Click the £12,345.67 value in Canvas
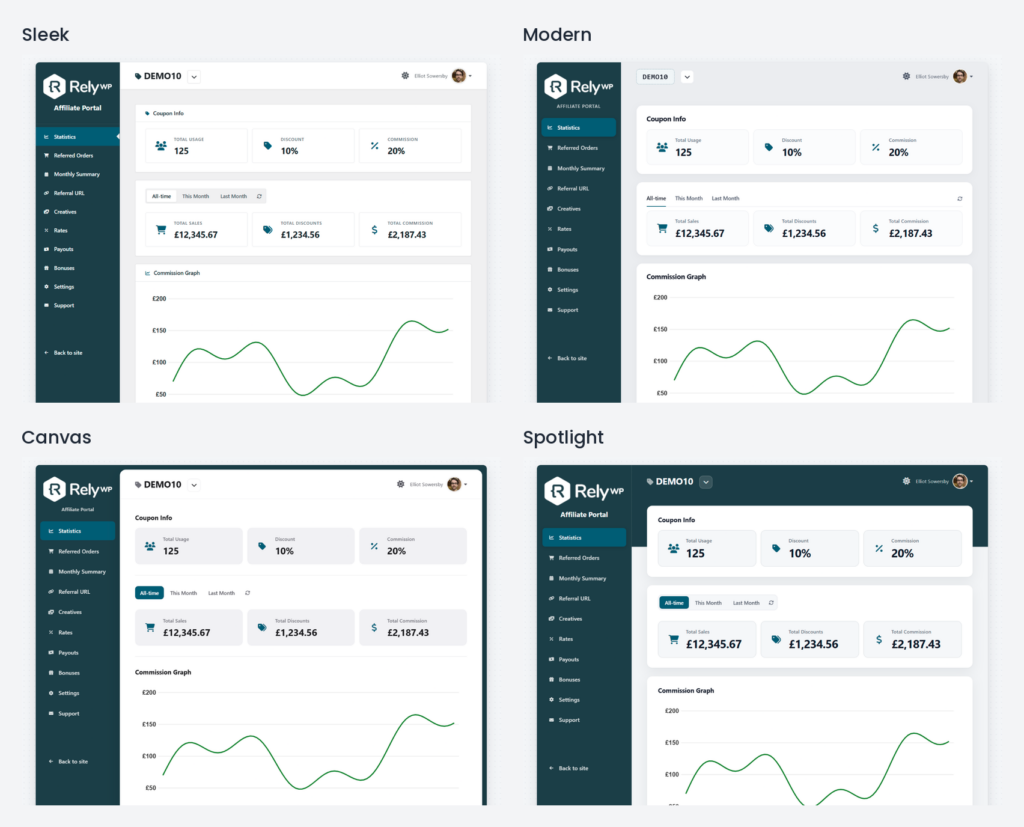This screenshot has height=827, width=1024. pyautogui.click(x=187, y=633)
